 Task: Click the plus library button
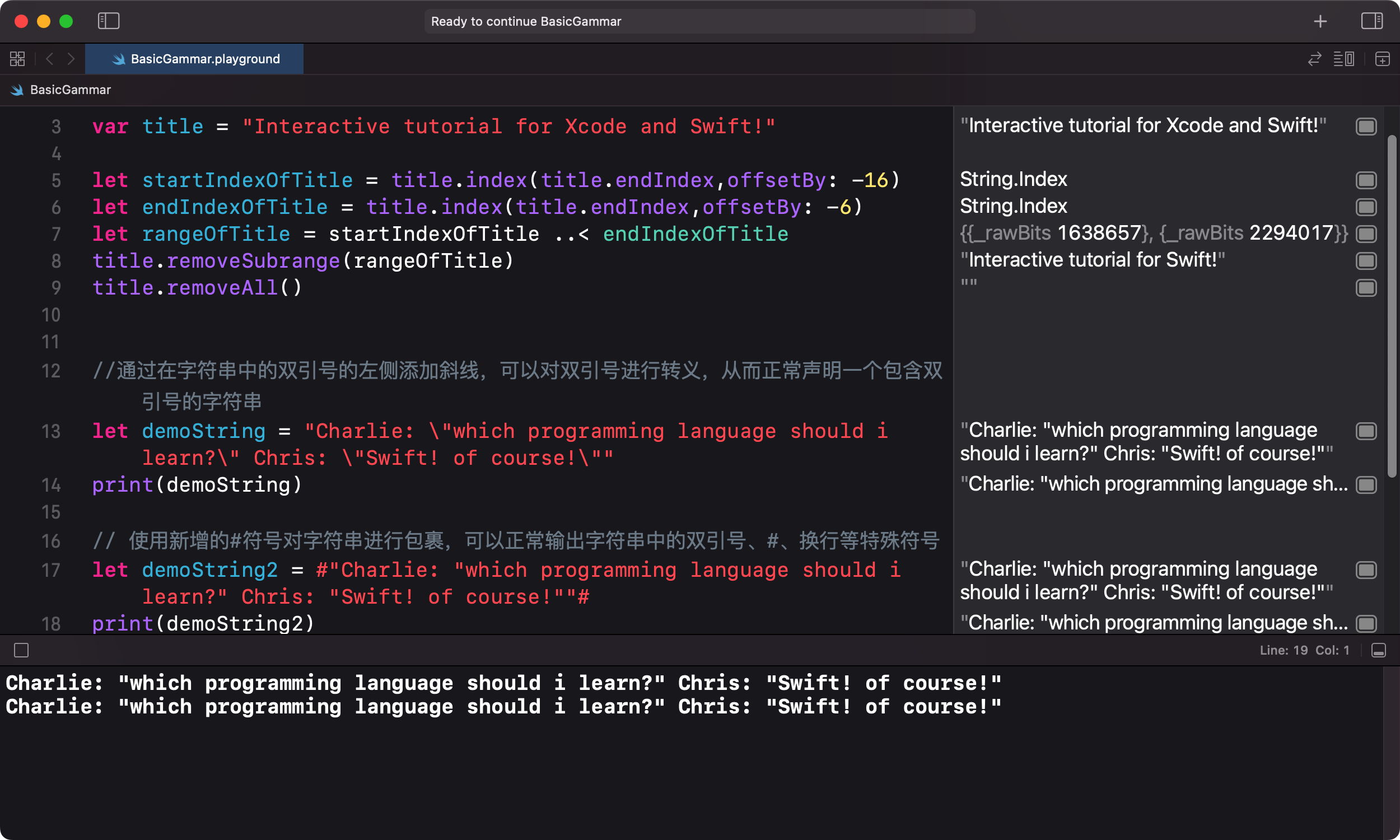coord(1320,21)
